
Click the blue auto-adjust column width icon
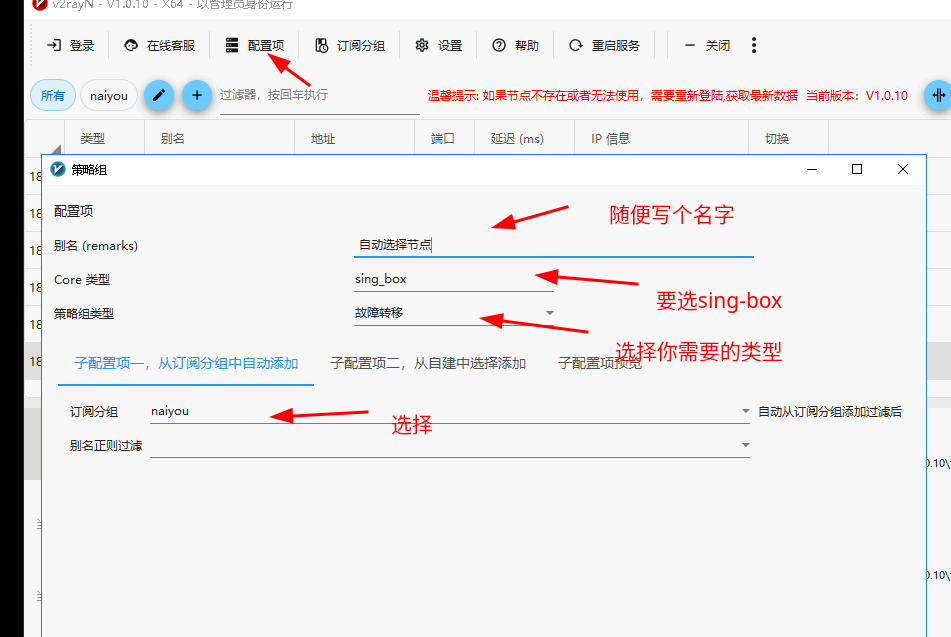938,95
